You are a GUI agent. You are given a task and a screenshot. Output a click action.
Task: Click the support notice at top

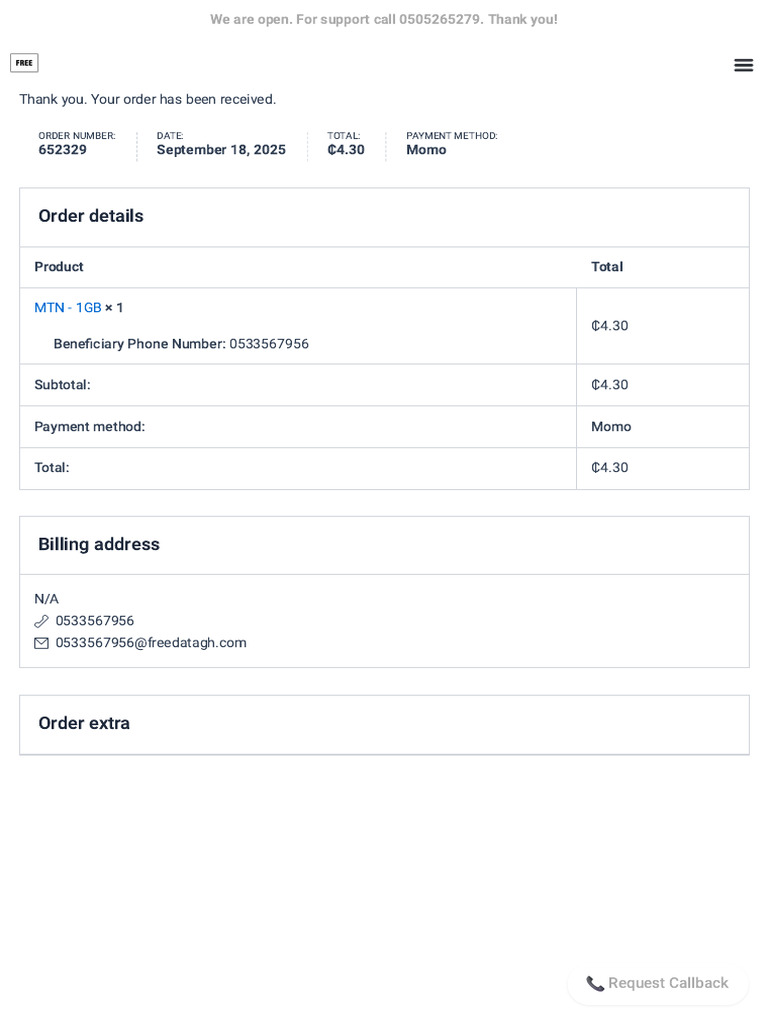point(384,19)
